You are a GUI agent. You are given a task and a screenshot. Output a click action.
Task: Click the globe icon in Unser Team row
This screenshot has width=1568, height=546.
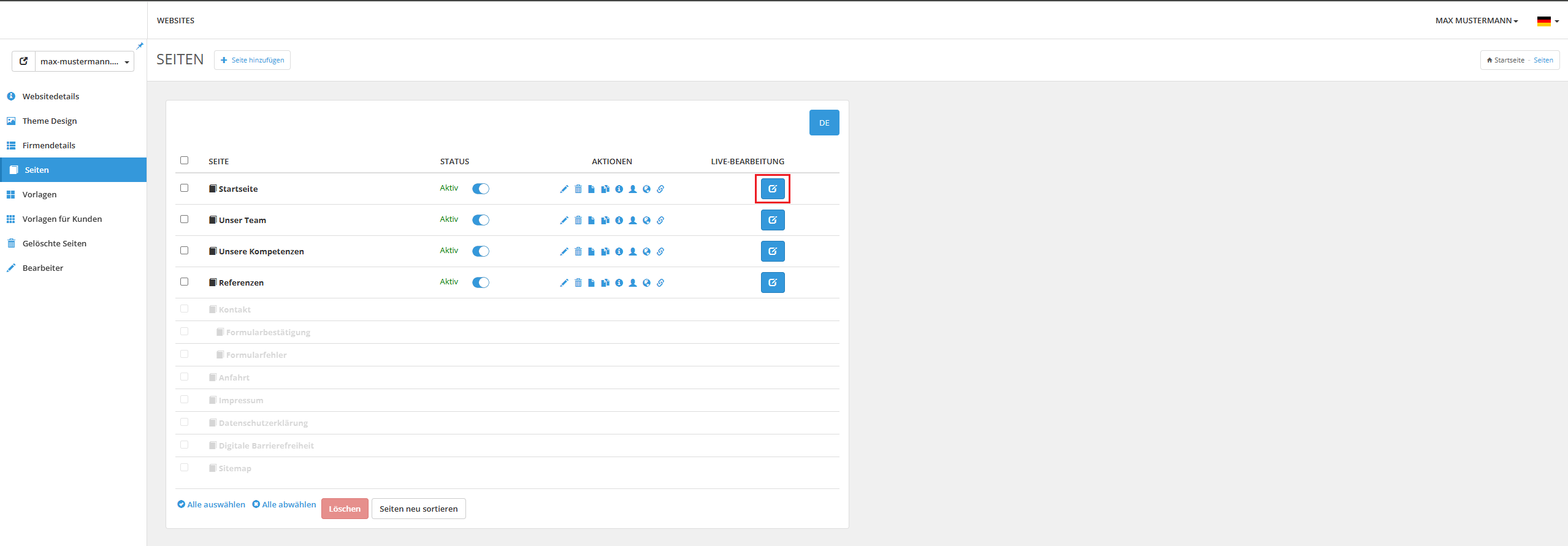click(x=646, y=220)
